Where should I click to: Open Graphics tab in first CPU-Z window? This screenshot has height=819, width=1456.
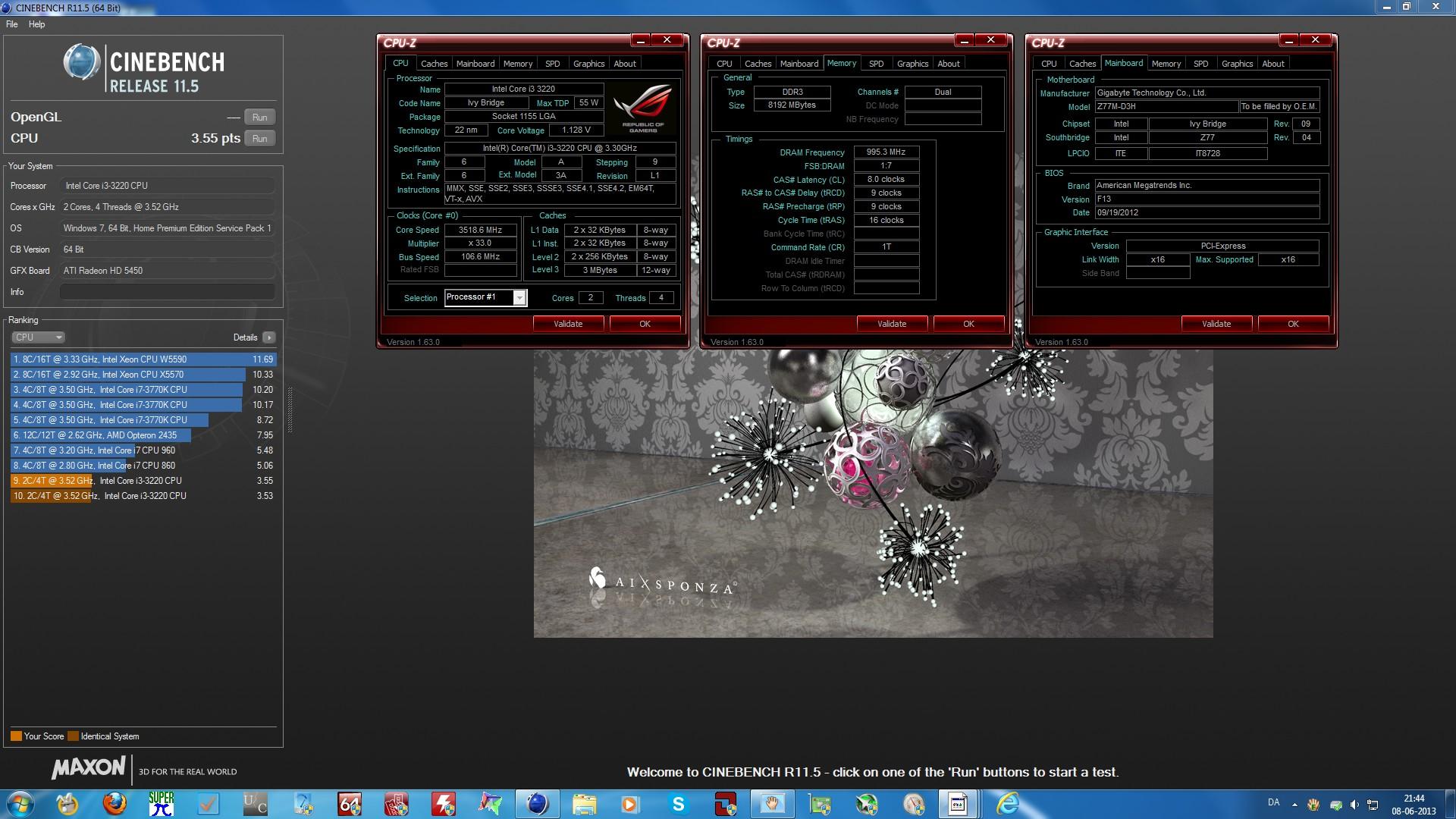588,64
